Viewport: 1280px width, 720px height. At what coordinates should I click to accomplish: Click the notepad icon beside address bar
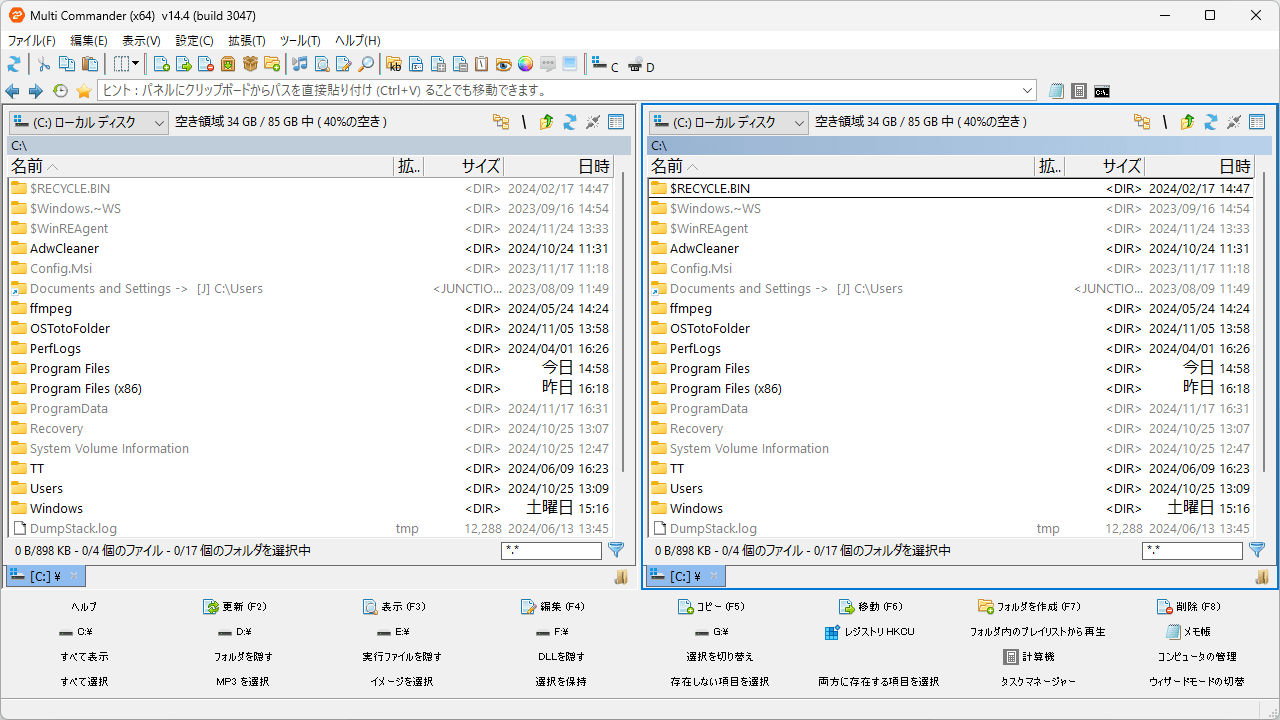(1057, 91)
